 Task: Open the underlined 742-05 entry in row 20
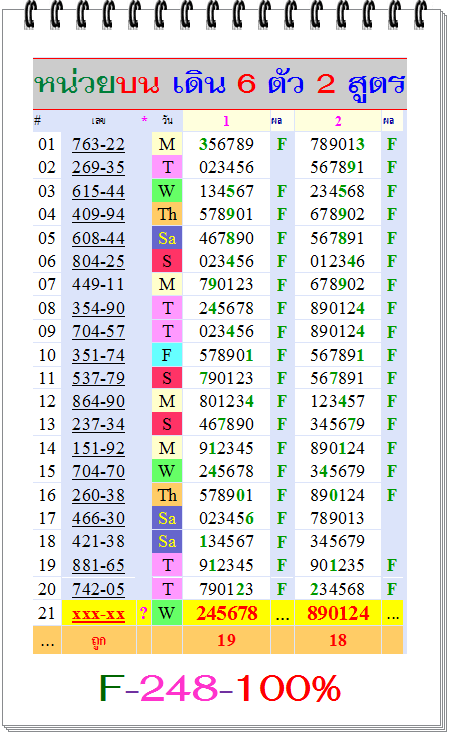pyautogui.click(x=98, y=589)
